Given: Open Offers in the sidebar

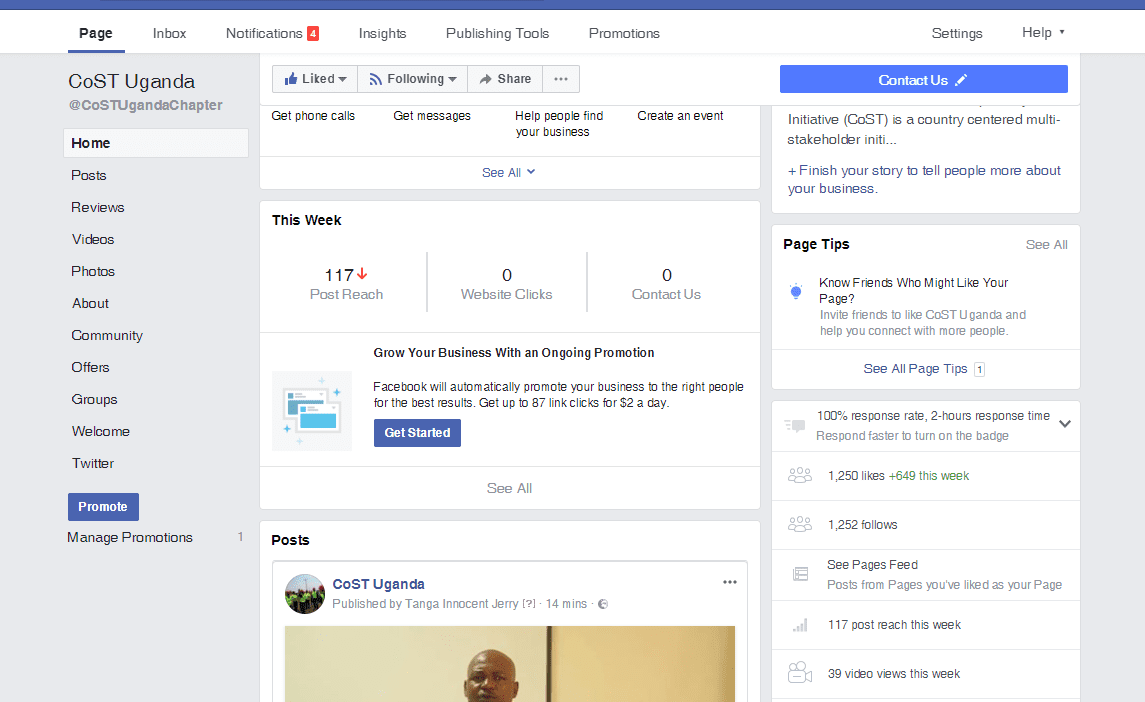Looking at the screenshot, I should point(90,367).
